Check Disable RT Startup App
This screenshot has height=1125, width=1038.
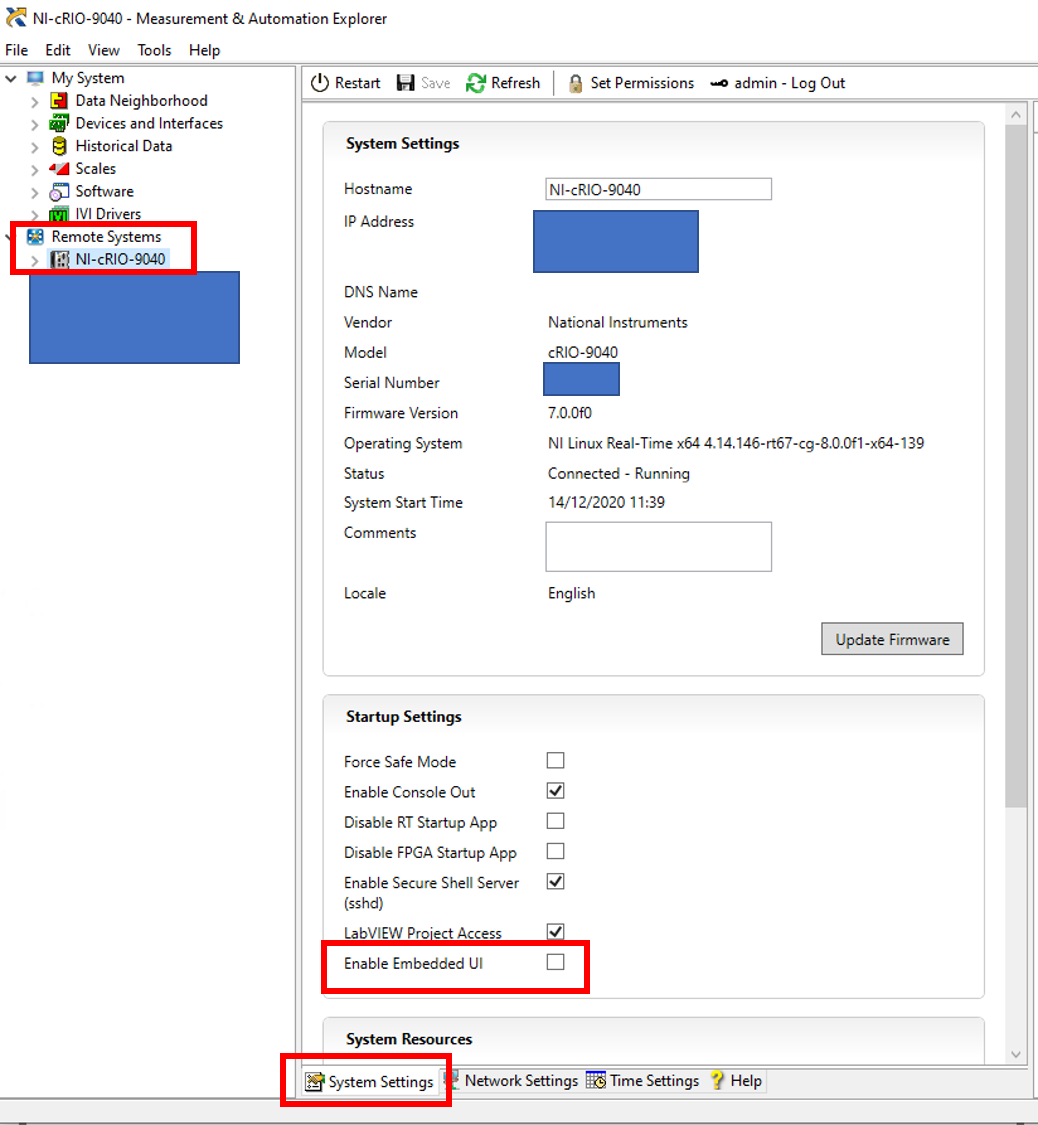tap(555, 821)
